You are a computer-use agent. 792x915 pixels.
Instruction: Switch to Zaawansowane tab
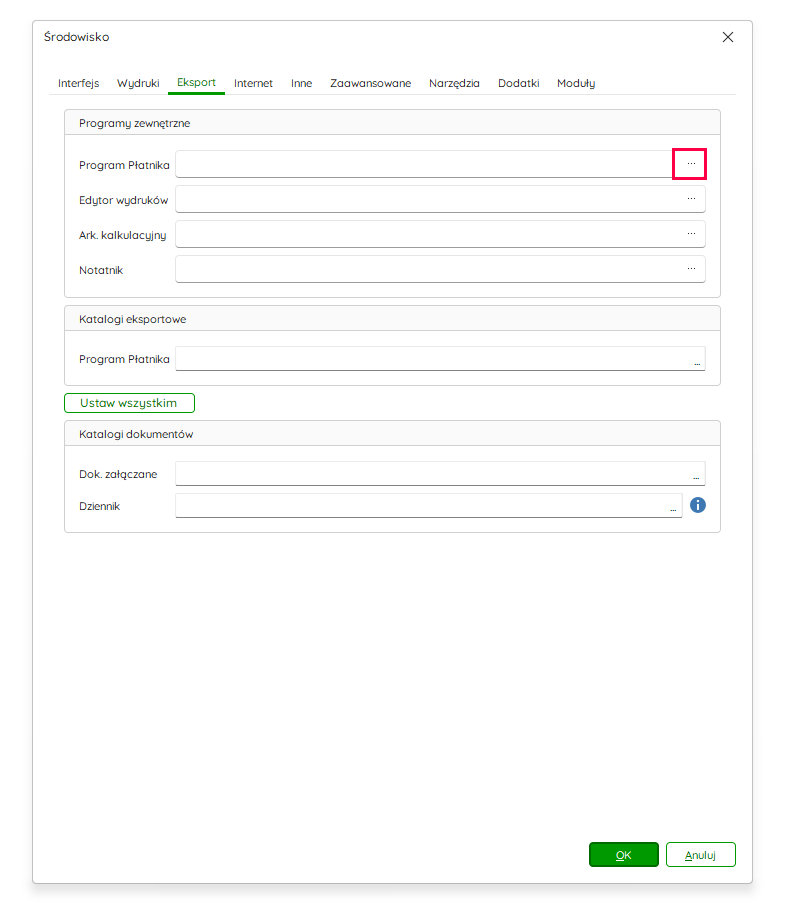pyautogui.click(x=370, y=83)
